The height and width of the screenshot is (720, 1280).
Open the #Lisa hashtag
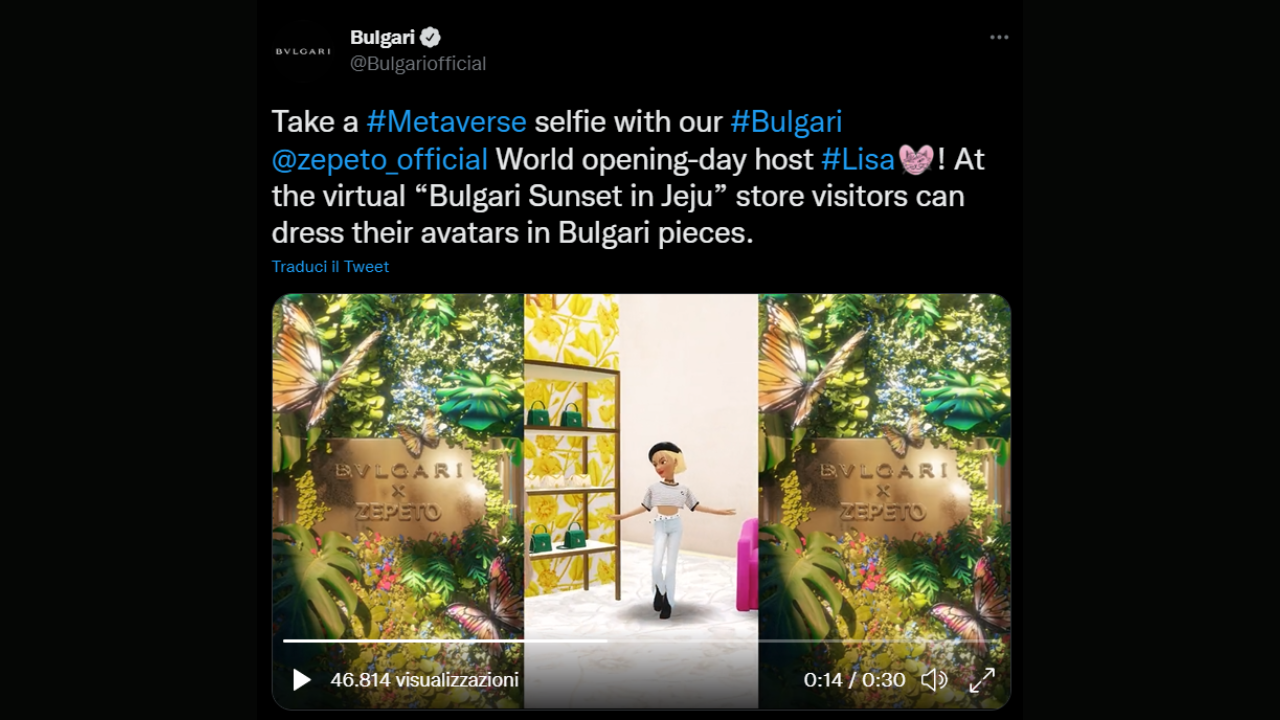[858, 159]
